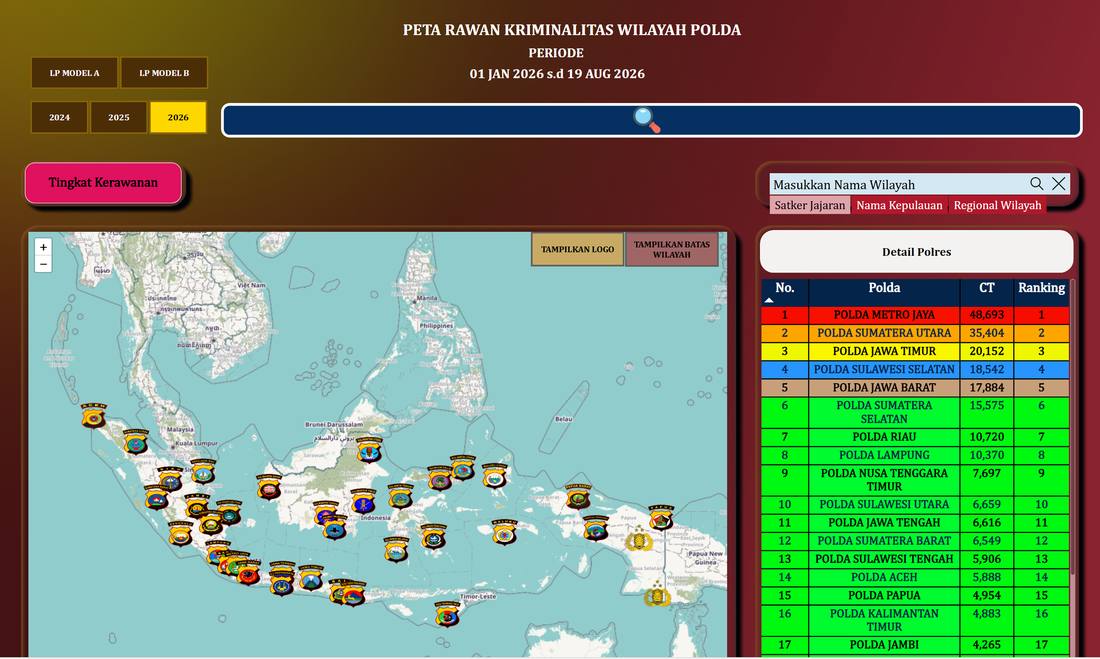
Task: Select the 2025 year filter
Action: (119, 117)
